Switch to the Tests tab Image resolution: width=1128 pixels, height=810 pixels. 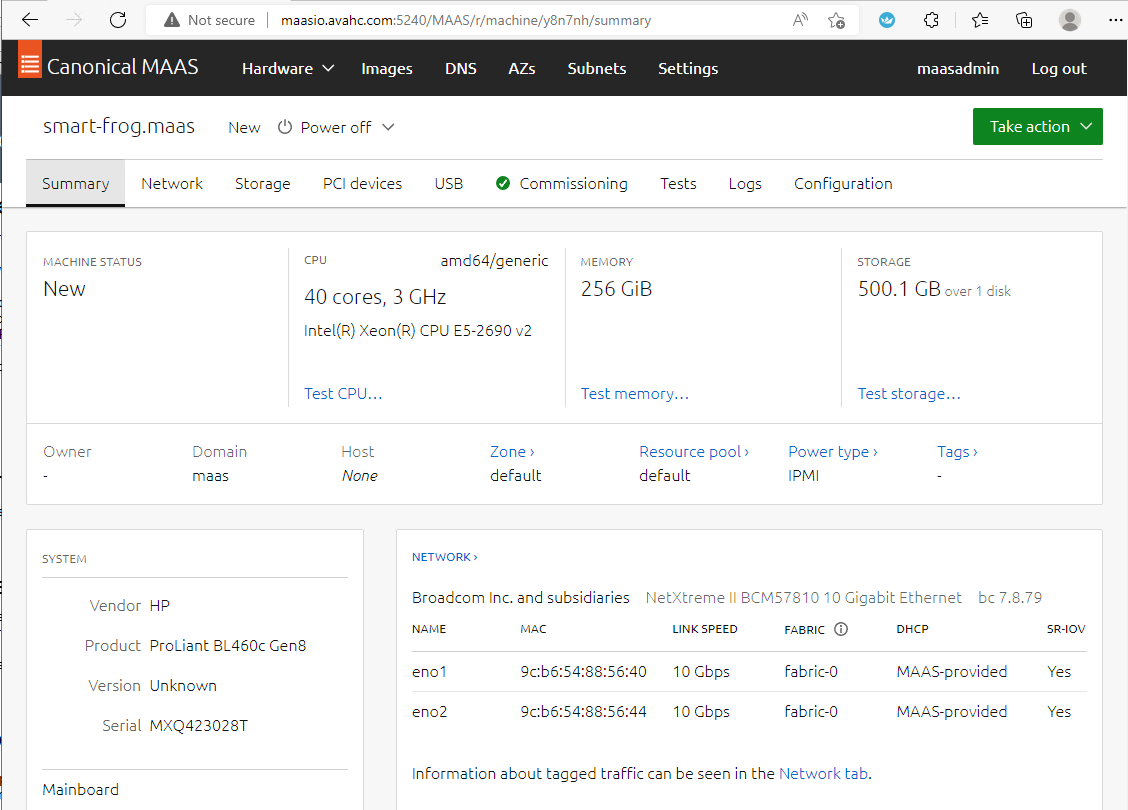[678, 183]
